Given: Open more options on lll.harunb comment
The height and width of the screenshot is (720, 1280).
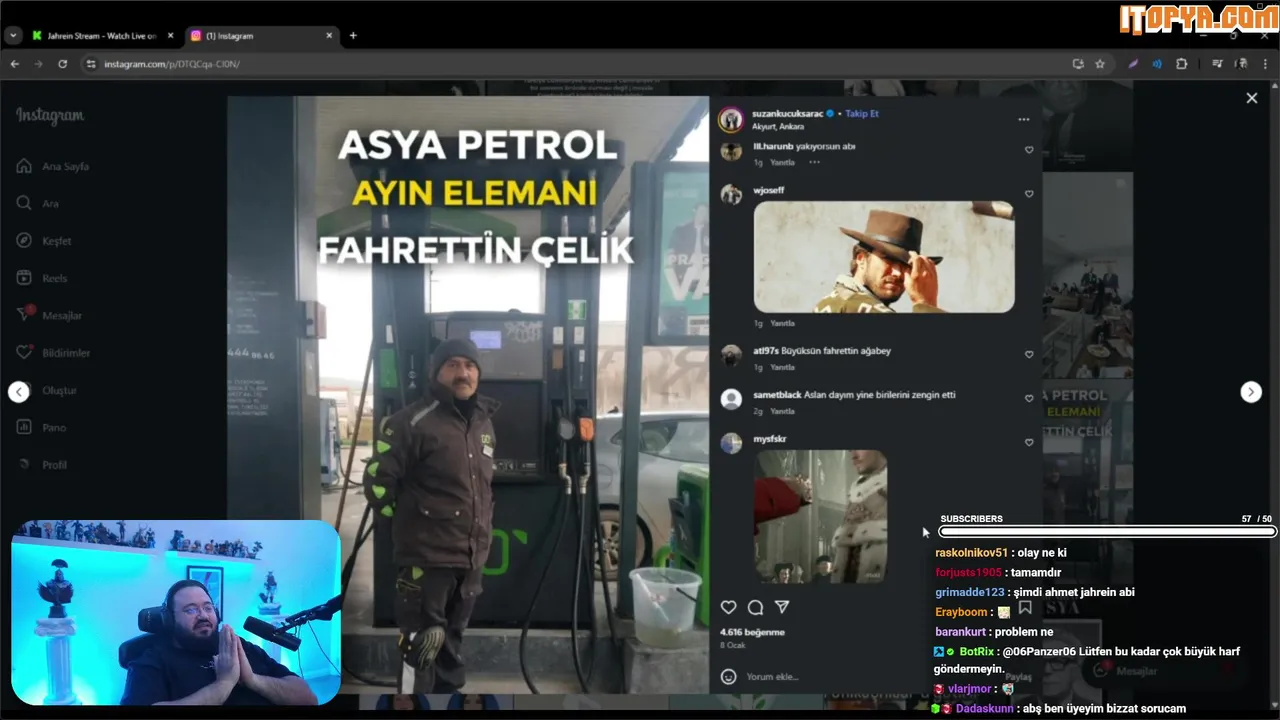Looking at the screenshot, I should tap(814, 162).
